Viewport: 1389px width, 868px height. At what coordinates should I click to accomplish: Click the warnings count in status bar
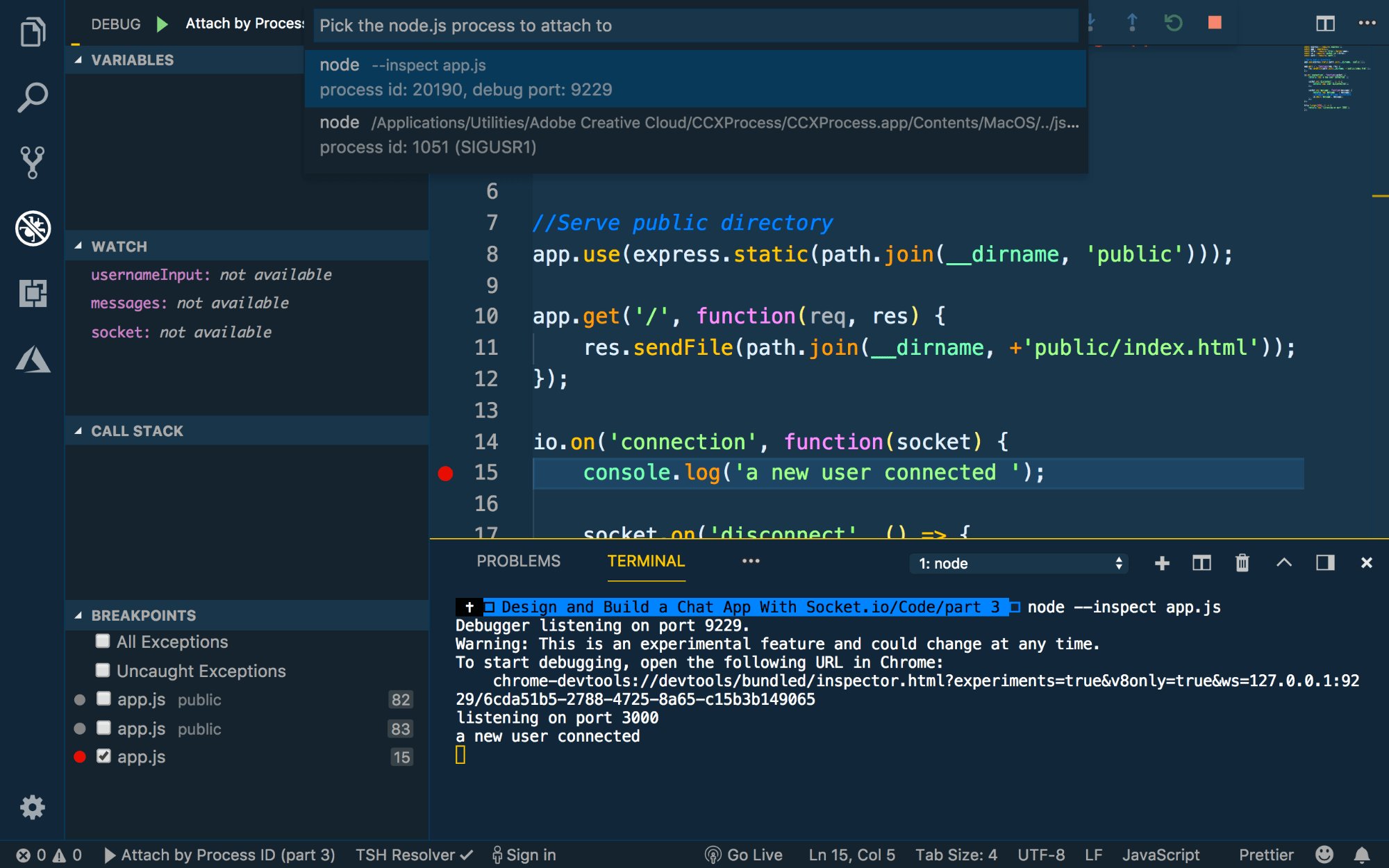point(67,855)
